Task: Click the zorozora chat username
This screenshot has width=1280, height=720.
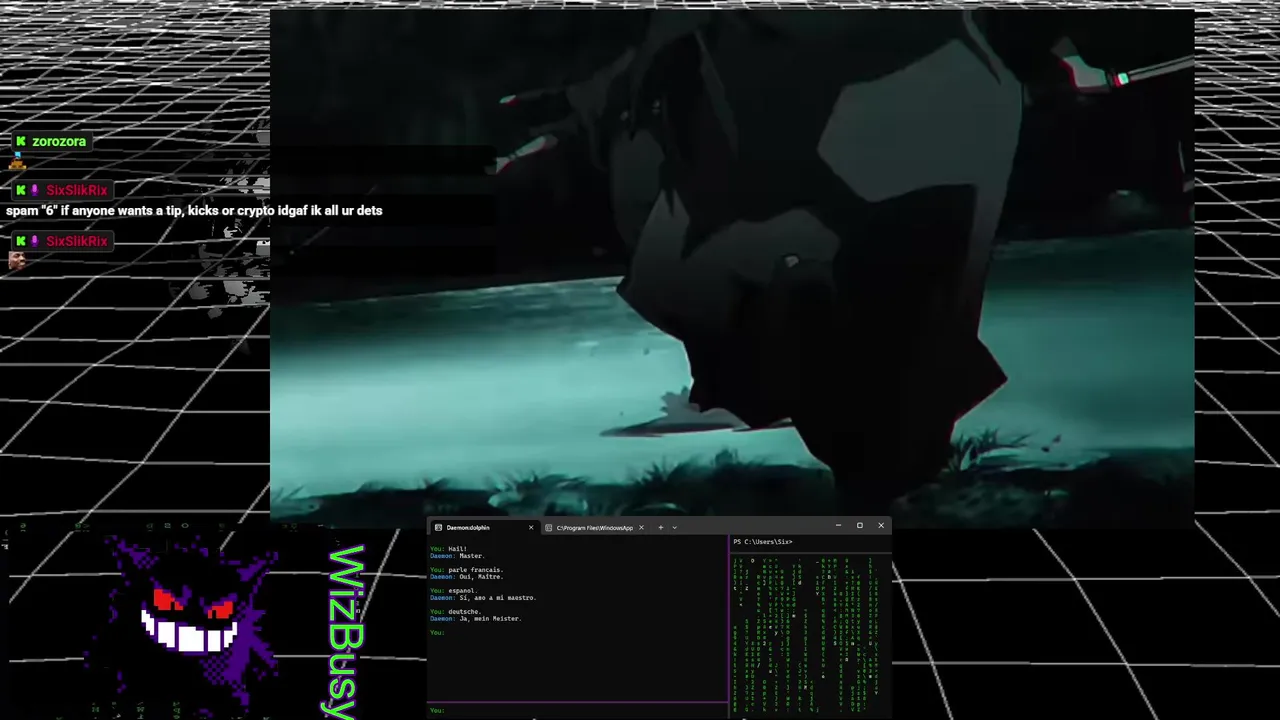Action: 59,142
